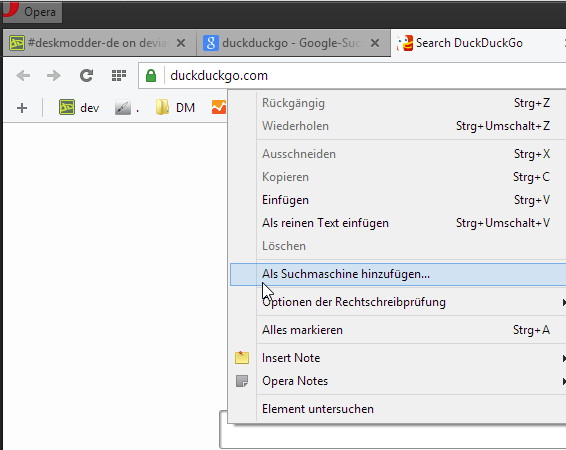The width and height of the screenshot is (566, 450).
Task: Click the DuckDuckGo search box
Action: (393, 436)
